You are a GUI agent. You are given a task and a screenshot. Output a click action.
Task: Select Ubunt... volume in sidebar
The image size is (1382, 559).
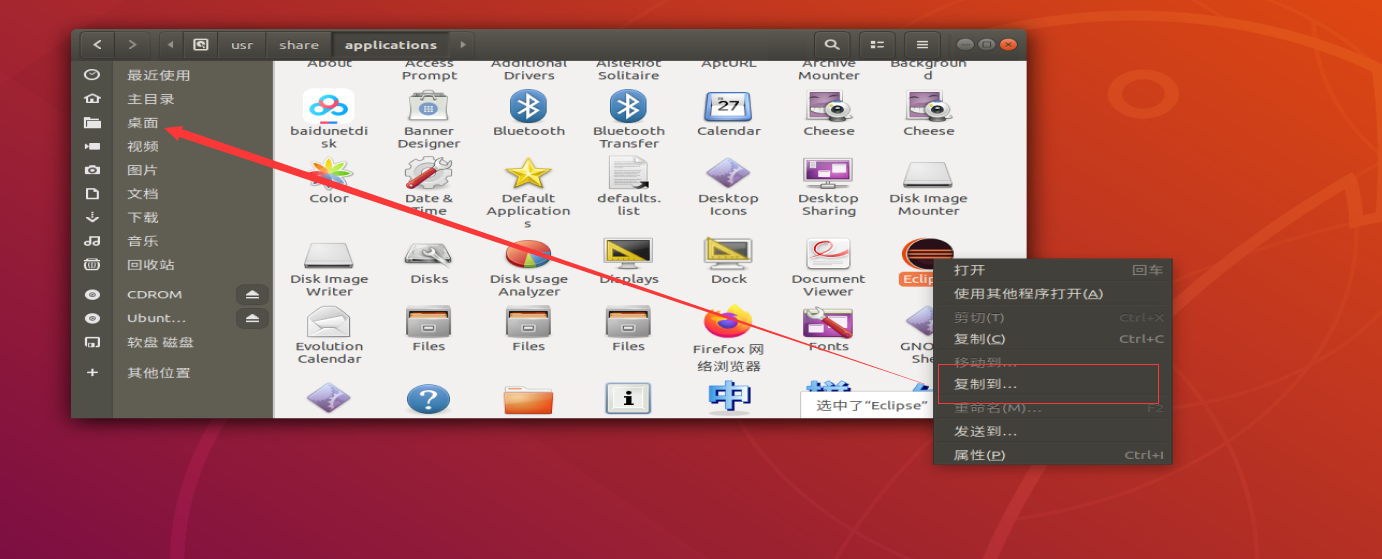pos(157,318)
